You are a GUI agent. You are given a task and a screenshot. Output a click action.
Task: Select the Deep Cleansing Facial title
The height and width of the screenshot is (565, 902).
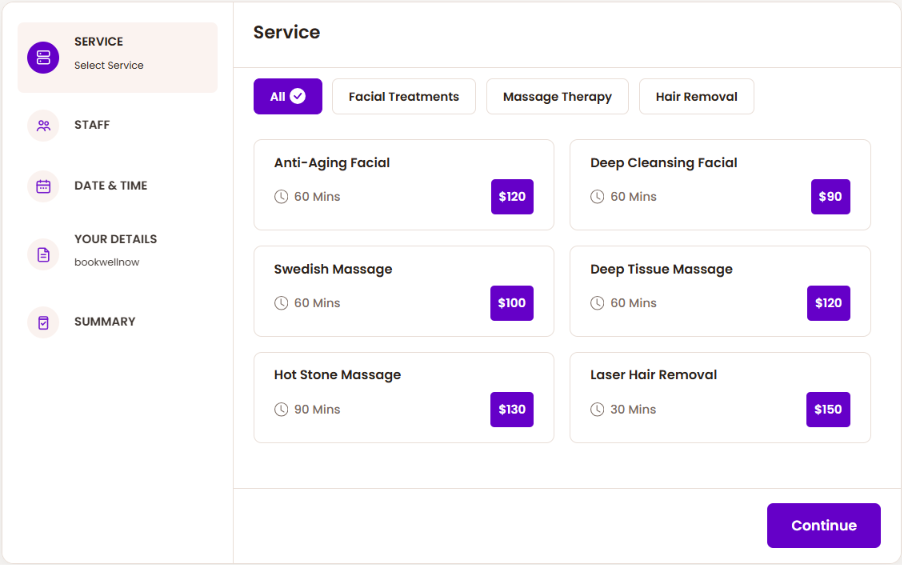tap(664, 163)
